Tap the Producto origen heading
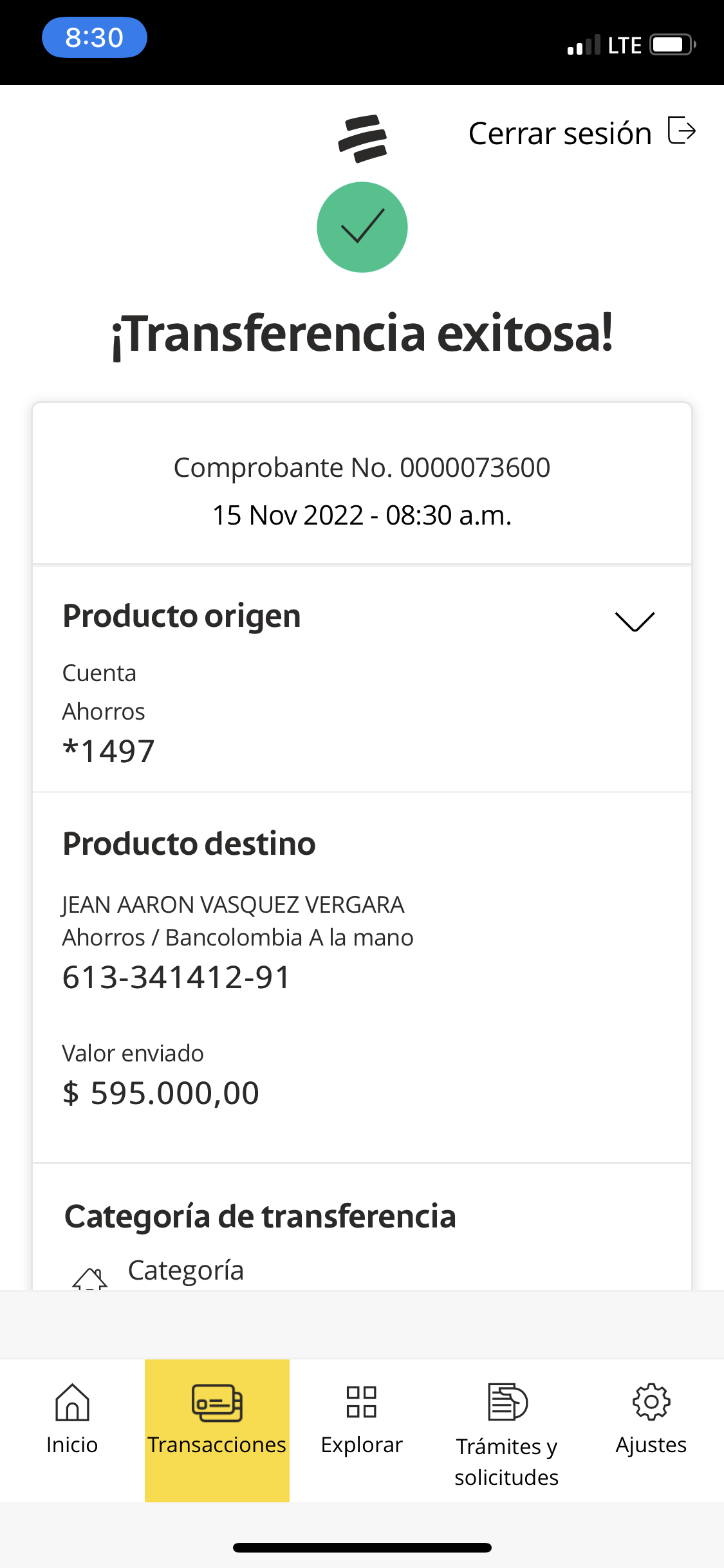The height and width of the screenshot is (1568, 724). click(181, 616)
